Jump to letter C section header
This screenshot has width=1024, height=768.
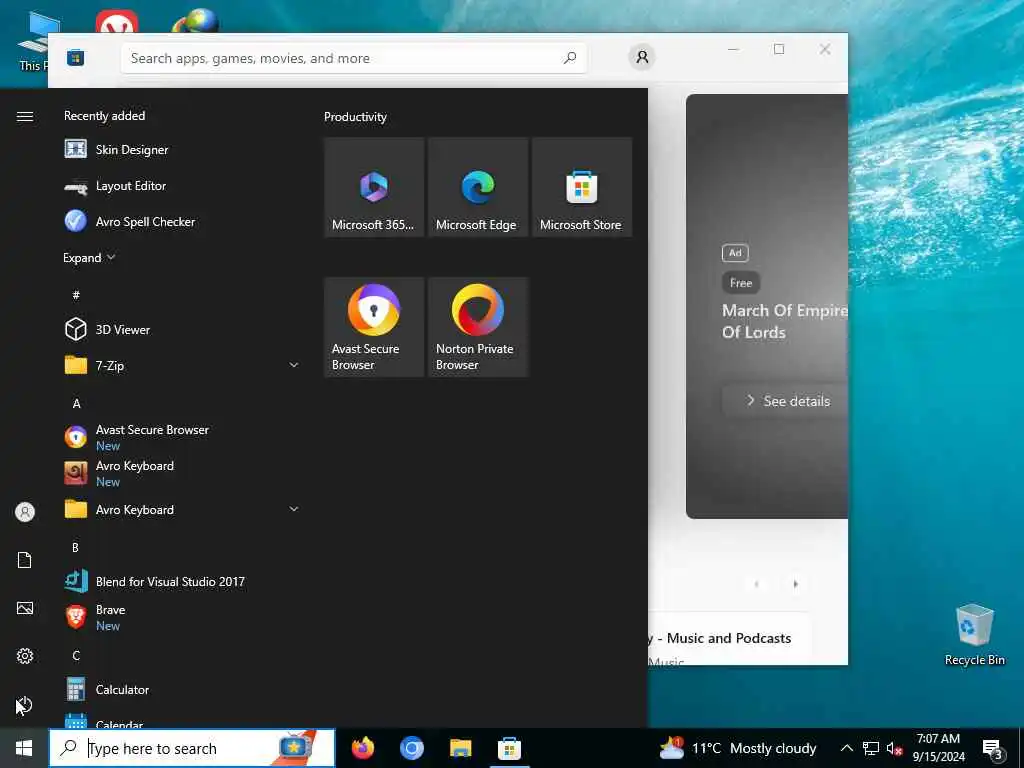pyautogui.click(x=76, y=656)
